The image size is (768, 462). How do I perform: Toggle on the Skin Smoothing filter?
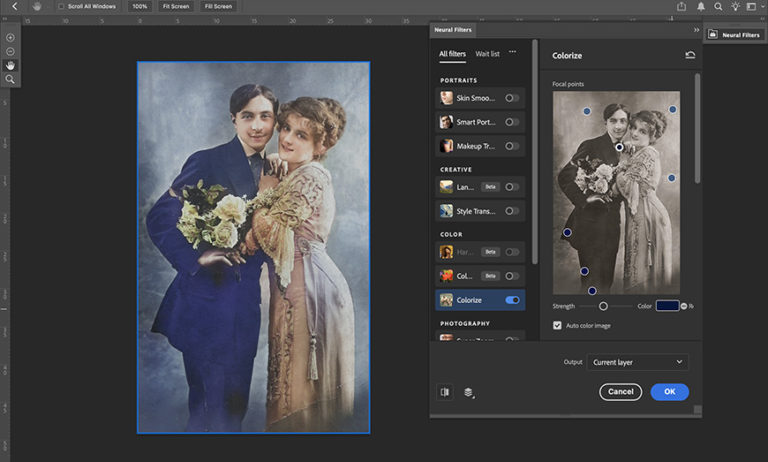tap(512, 98)
